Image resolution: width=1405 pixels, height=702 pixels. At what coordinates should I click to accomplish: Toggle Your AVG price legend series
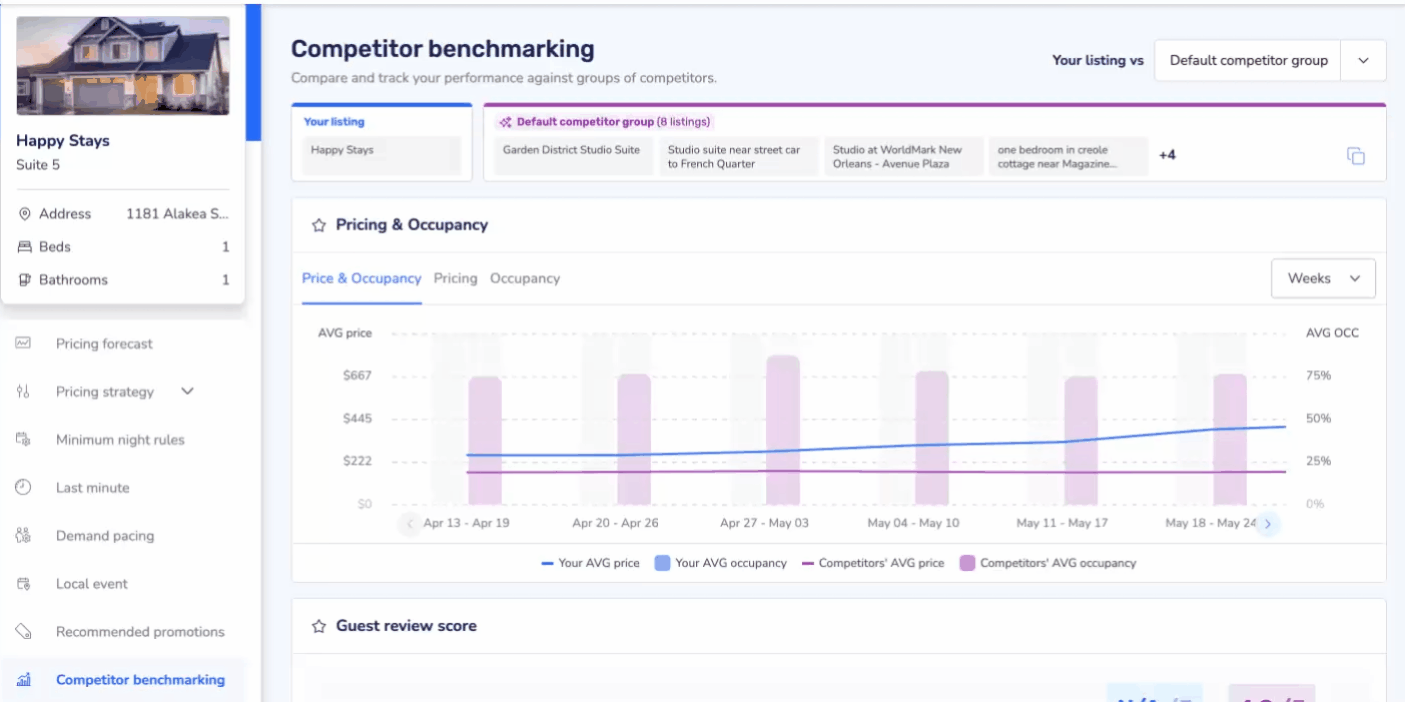pos(590,563)
